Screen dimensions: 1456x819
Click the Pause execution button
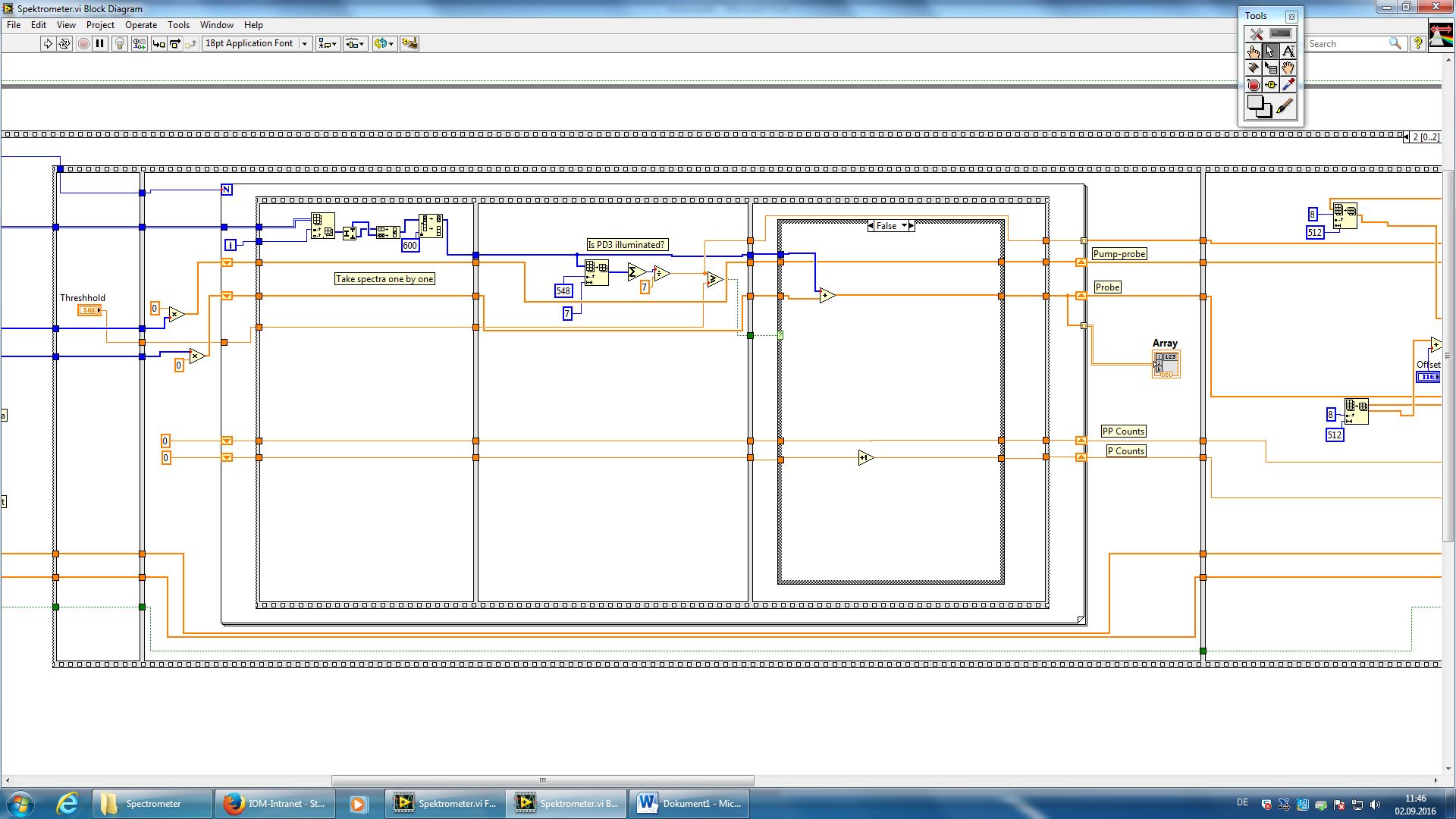99,43
